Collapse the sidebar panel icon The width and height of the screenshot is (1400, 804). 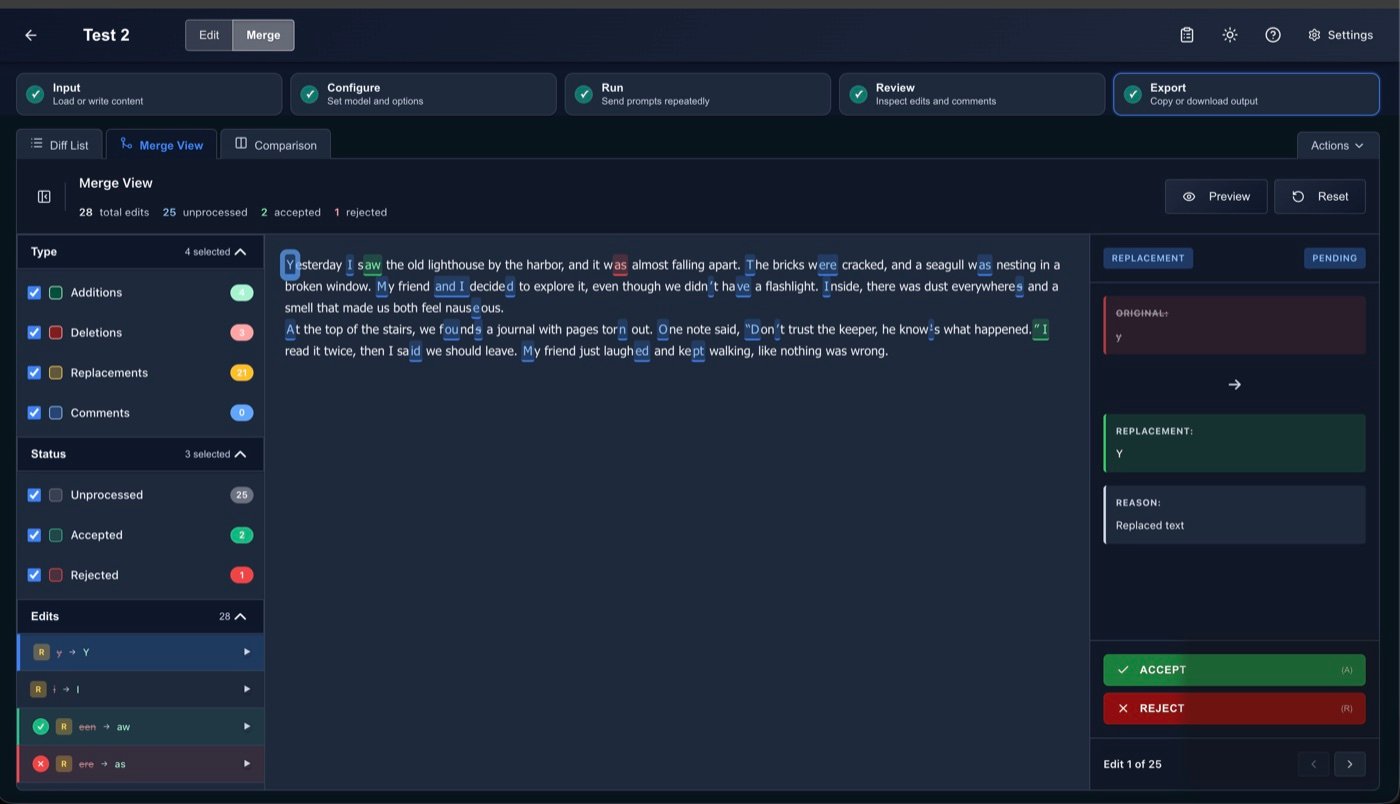tap(44, 197)
